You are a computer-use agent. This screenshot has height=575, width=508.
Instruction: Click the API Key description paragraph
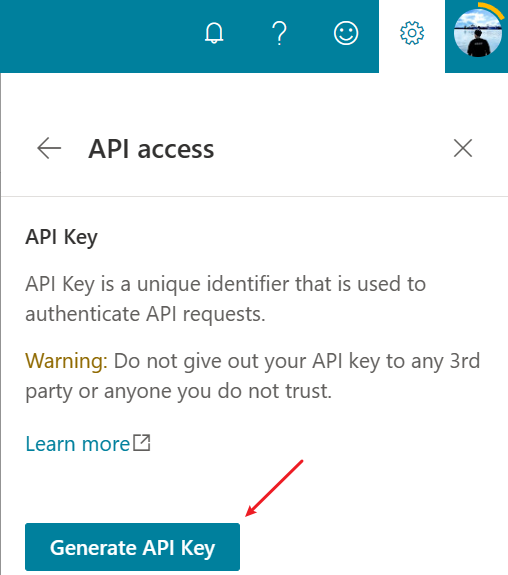pyautogui.click(x=226, y=299)
